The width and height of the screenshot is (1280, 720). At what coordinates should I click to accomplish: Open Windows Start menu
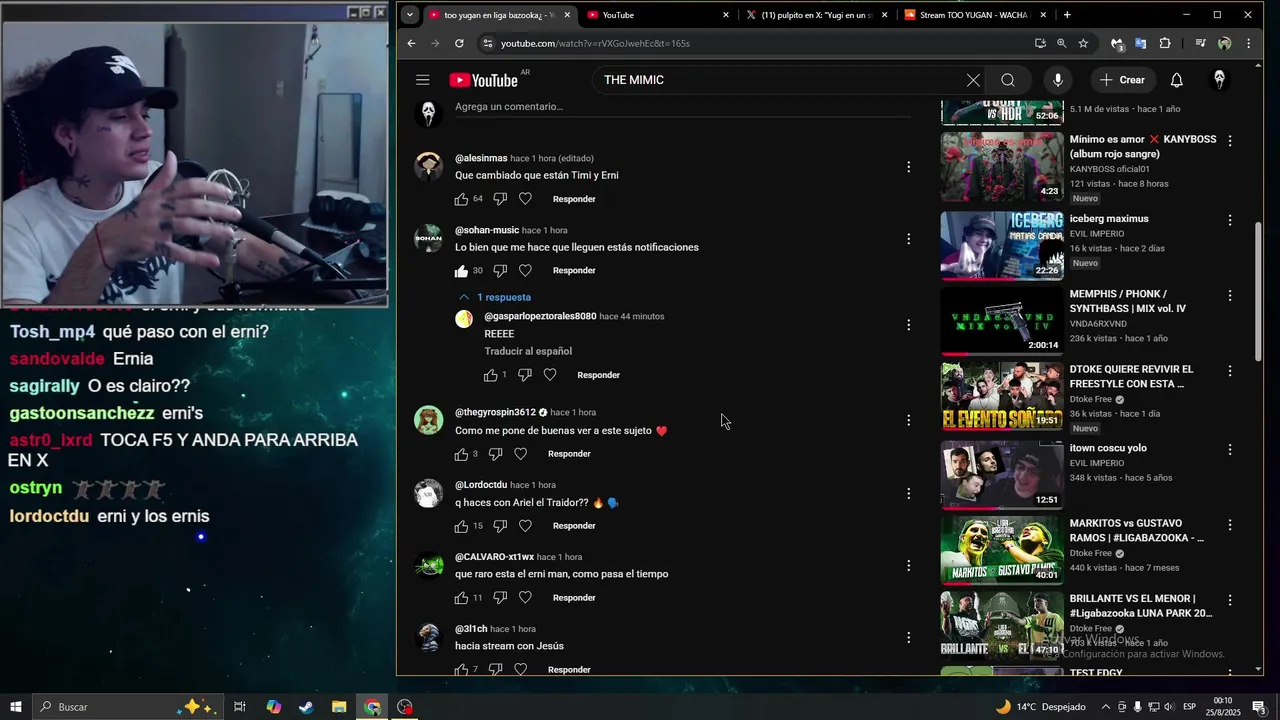[x=16, y=707]
